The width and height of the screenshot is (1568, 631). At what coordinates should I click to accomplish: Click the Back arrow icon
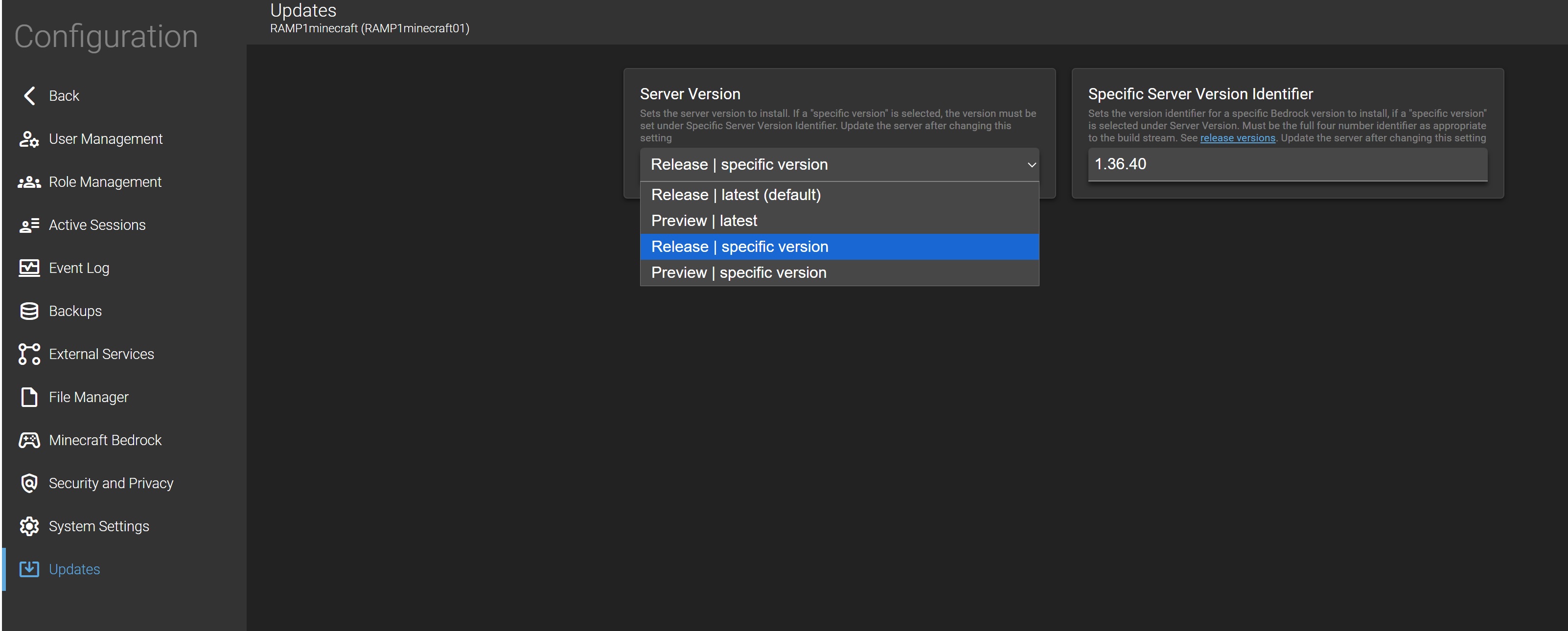point(28,95)
